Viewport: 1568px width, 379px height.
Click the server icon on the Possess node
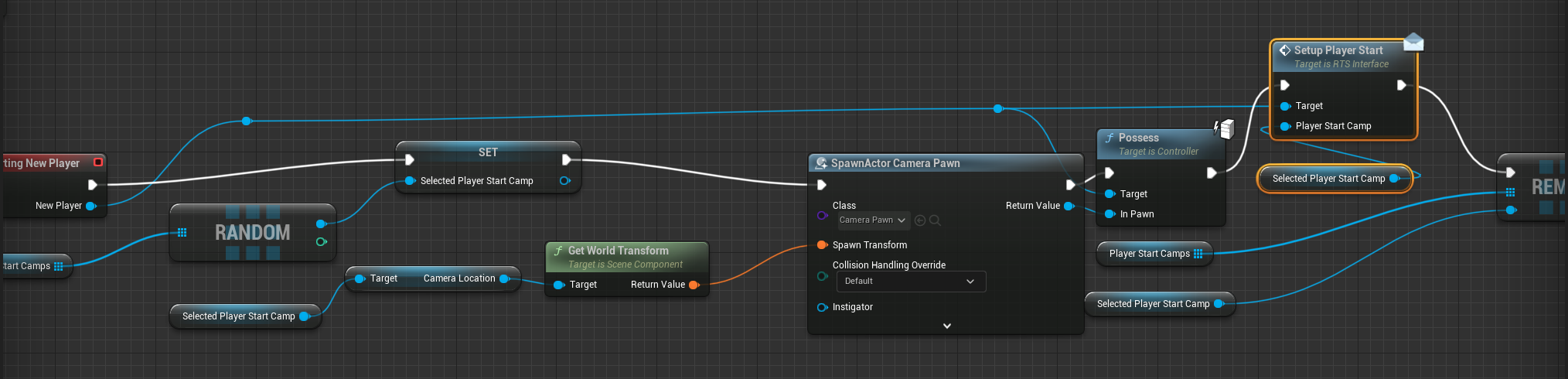pos(1224,128)
